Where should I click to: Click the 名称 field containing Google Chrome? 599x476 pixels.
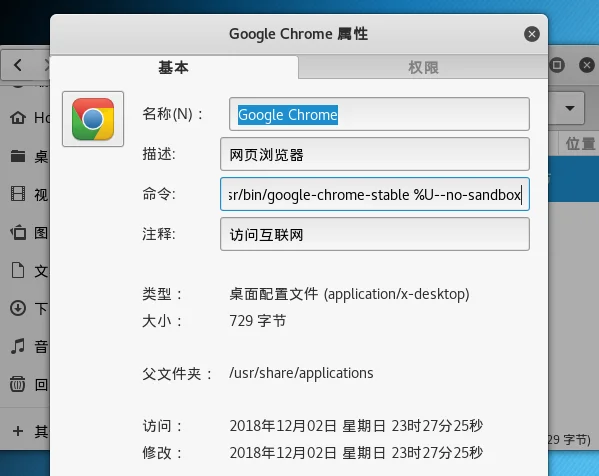(379, 114)
